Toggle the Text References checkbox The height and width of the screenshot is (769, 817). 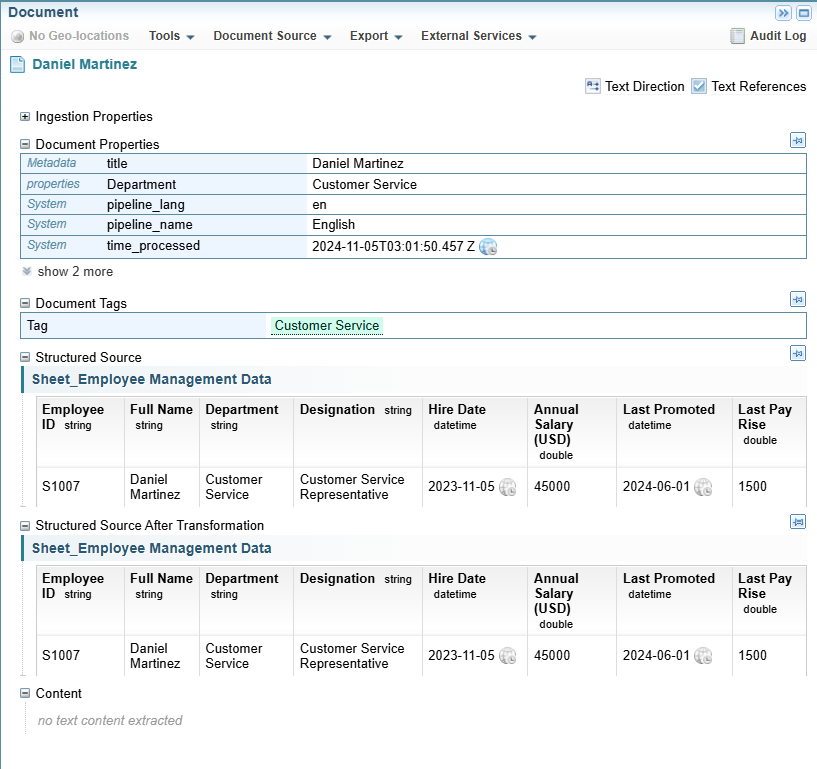click(699, 87)
